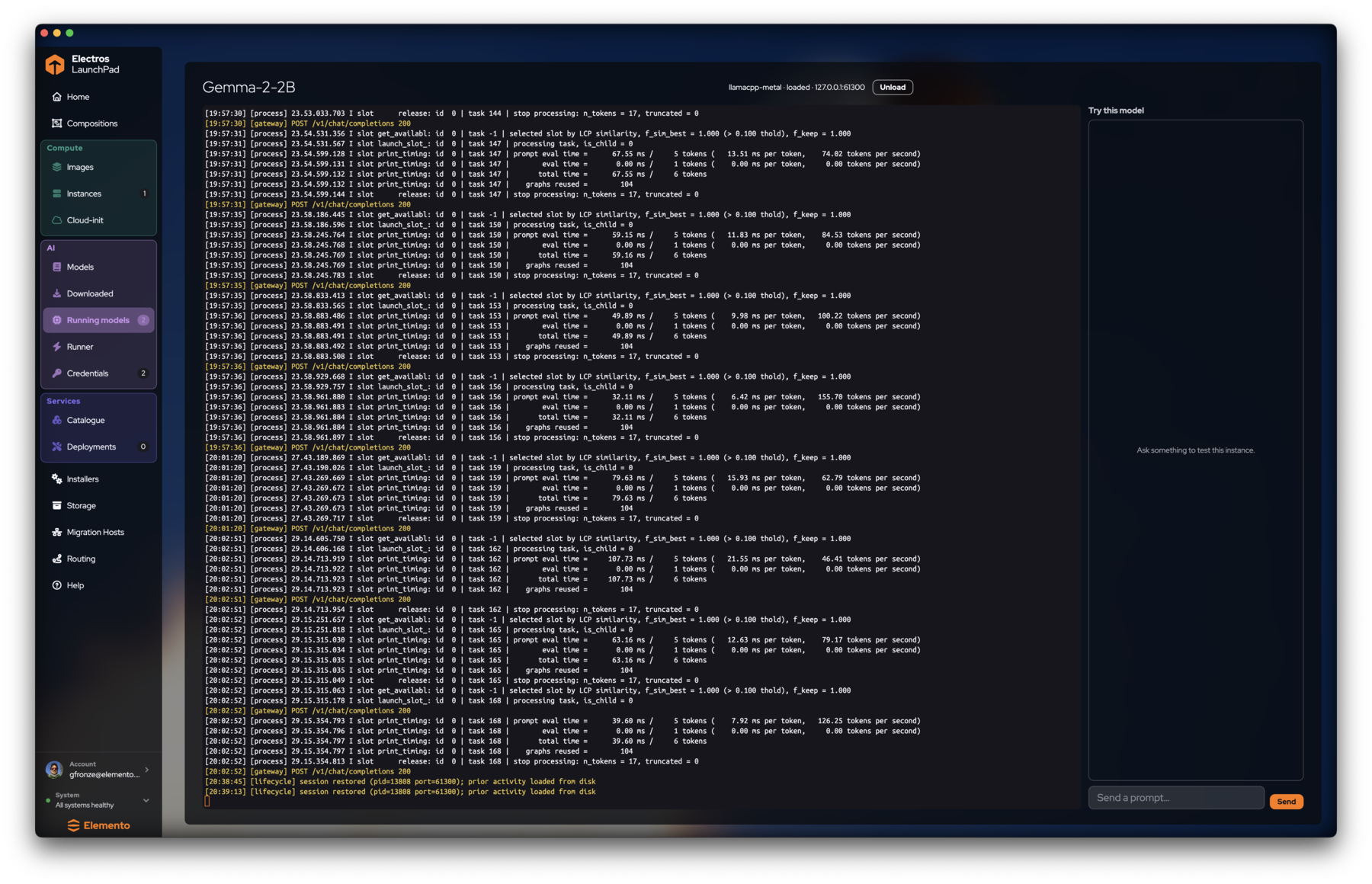Click the Migration Hosts icon
Screen dimensions: 1372x884
click(x=56, y=532)
